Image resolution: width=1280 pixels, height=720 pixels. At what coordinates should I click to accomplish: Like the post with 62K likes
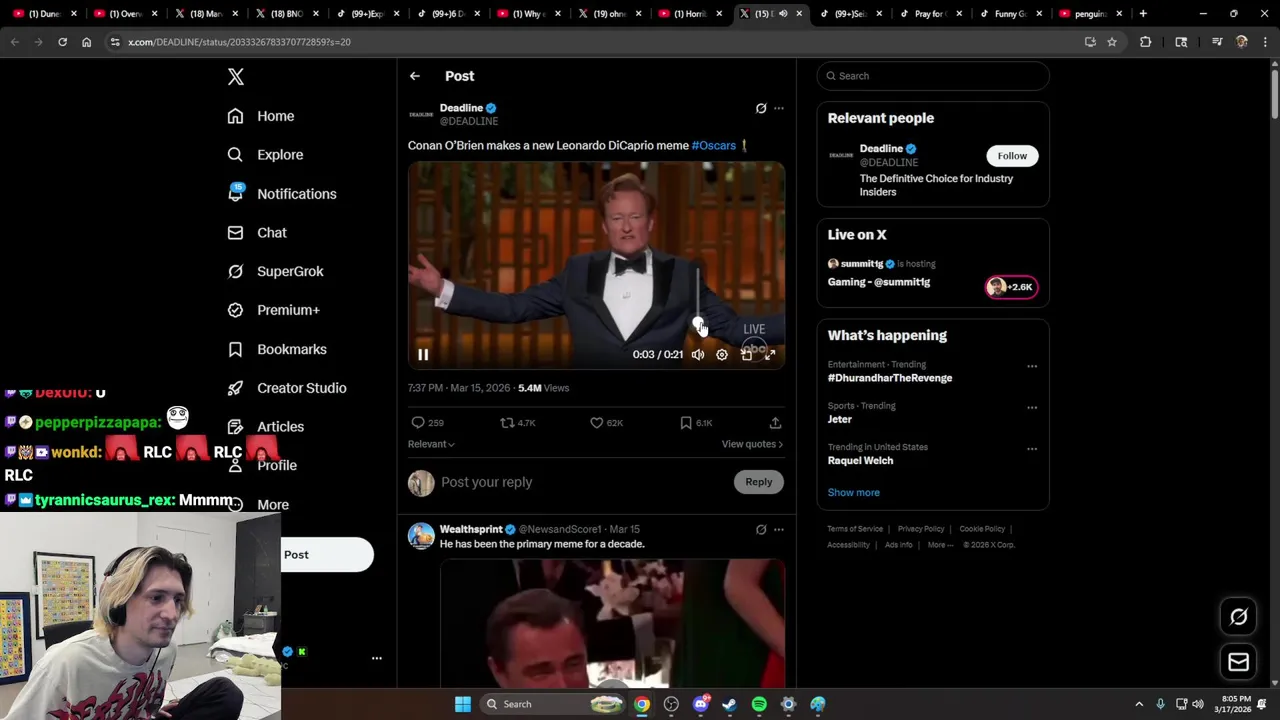606,423
